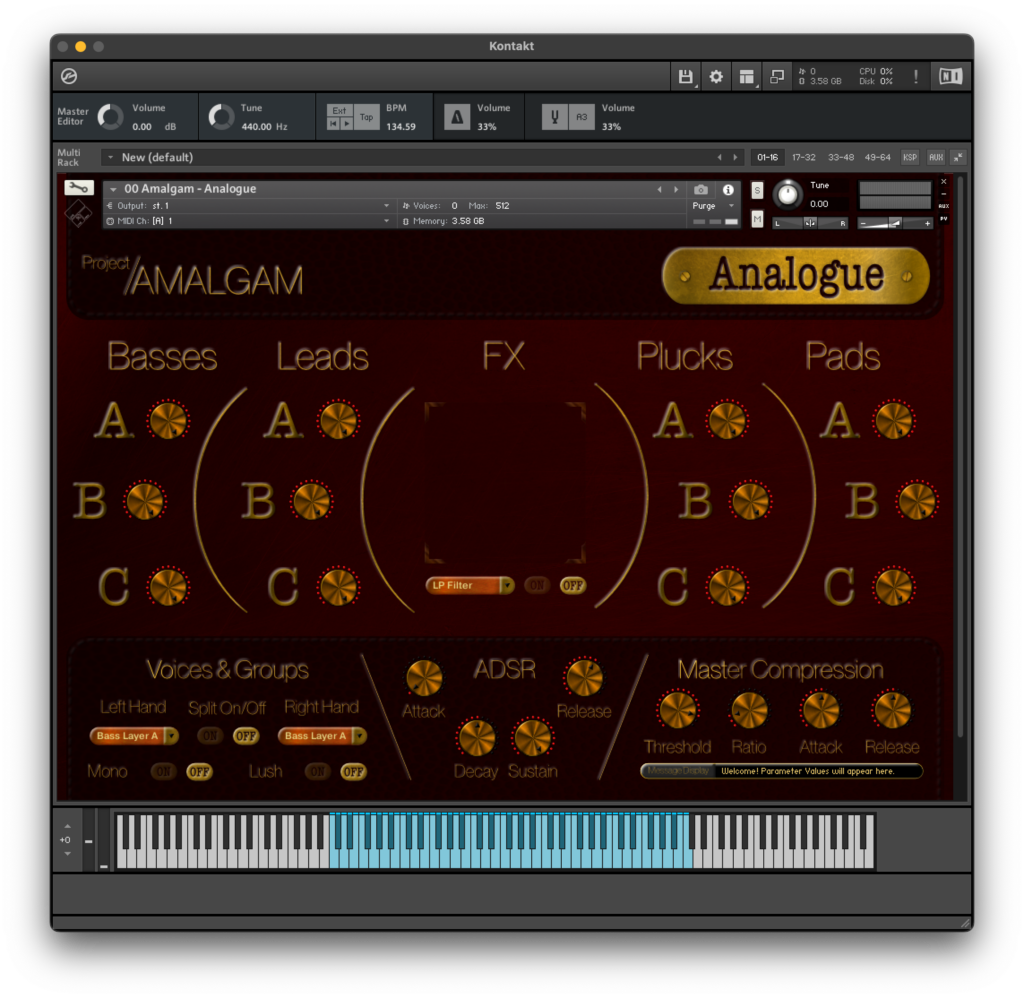
Task: Switch to rack page 49-64
Action: coord(878,157)
